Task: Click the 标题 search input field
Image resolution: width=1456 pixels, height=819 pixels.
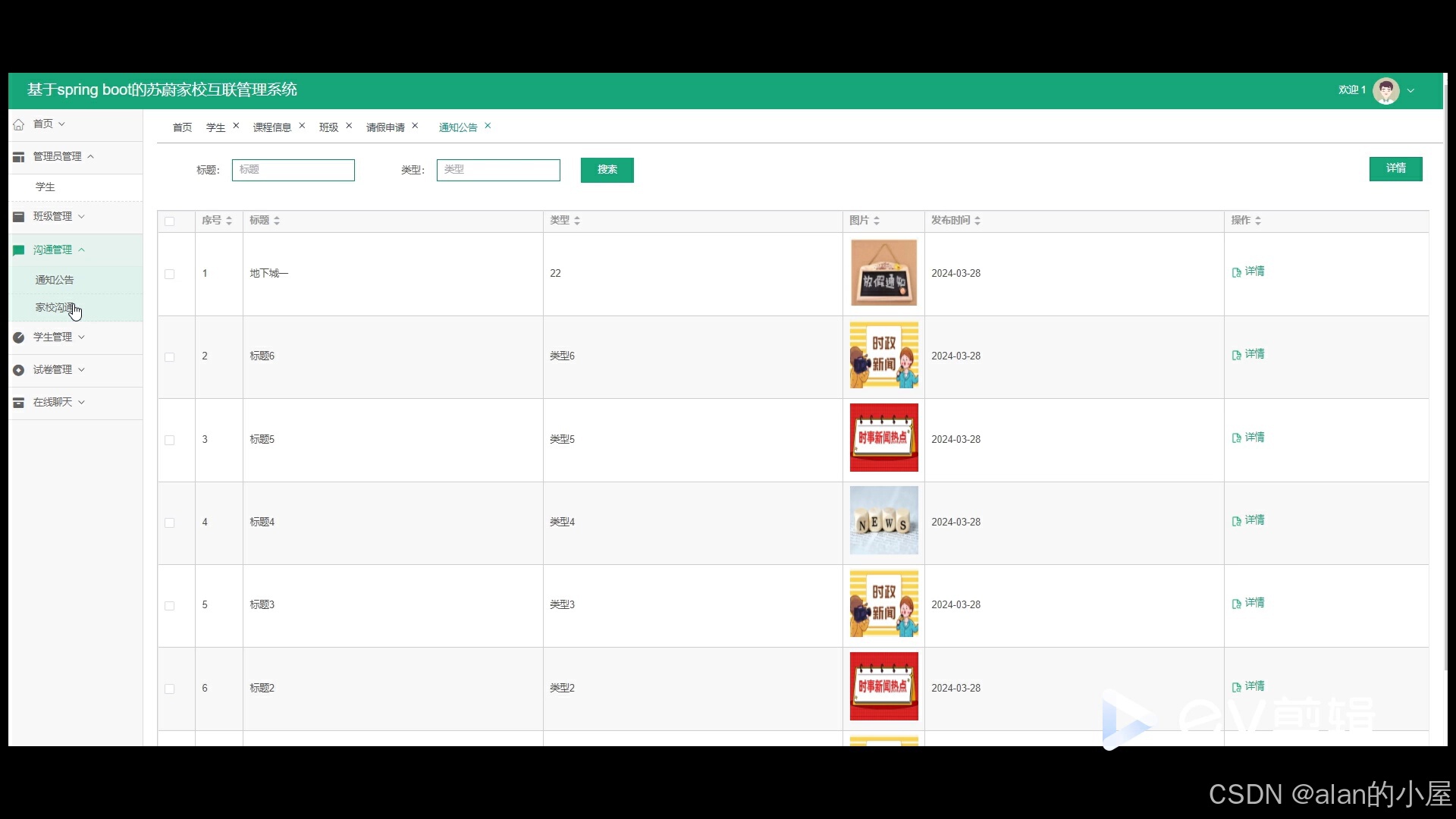Action: coord(293,170)
